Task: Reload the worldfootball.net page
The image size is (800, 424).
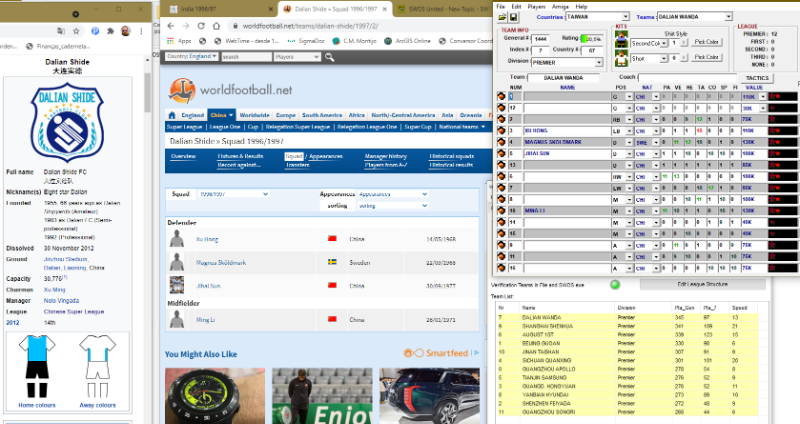Action: [203, 25]
